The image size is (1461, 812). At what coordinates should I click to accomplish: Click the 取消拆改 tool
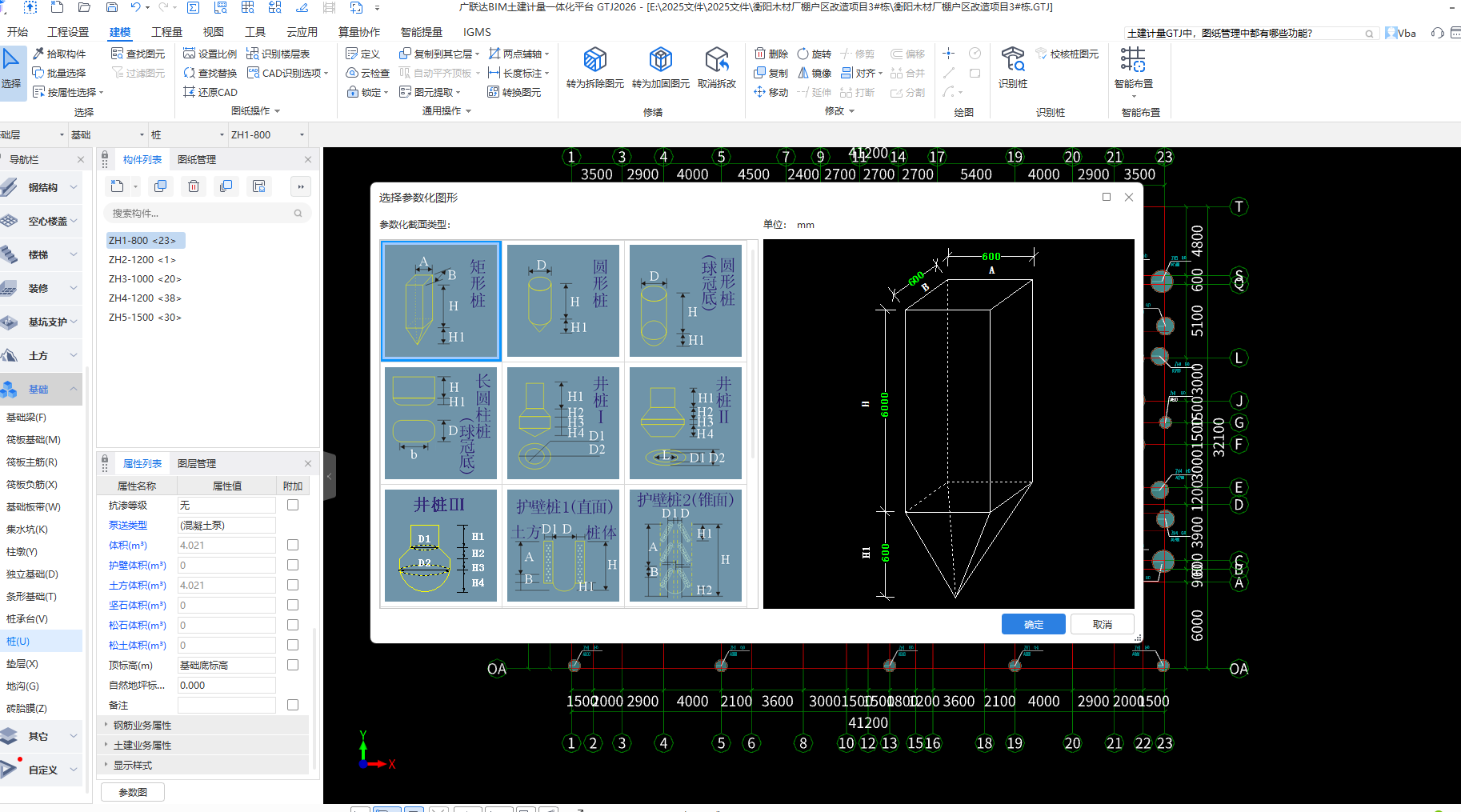tap(717, 69)
